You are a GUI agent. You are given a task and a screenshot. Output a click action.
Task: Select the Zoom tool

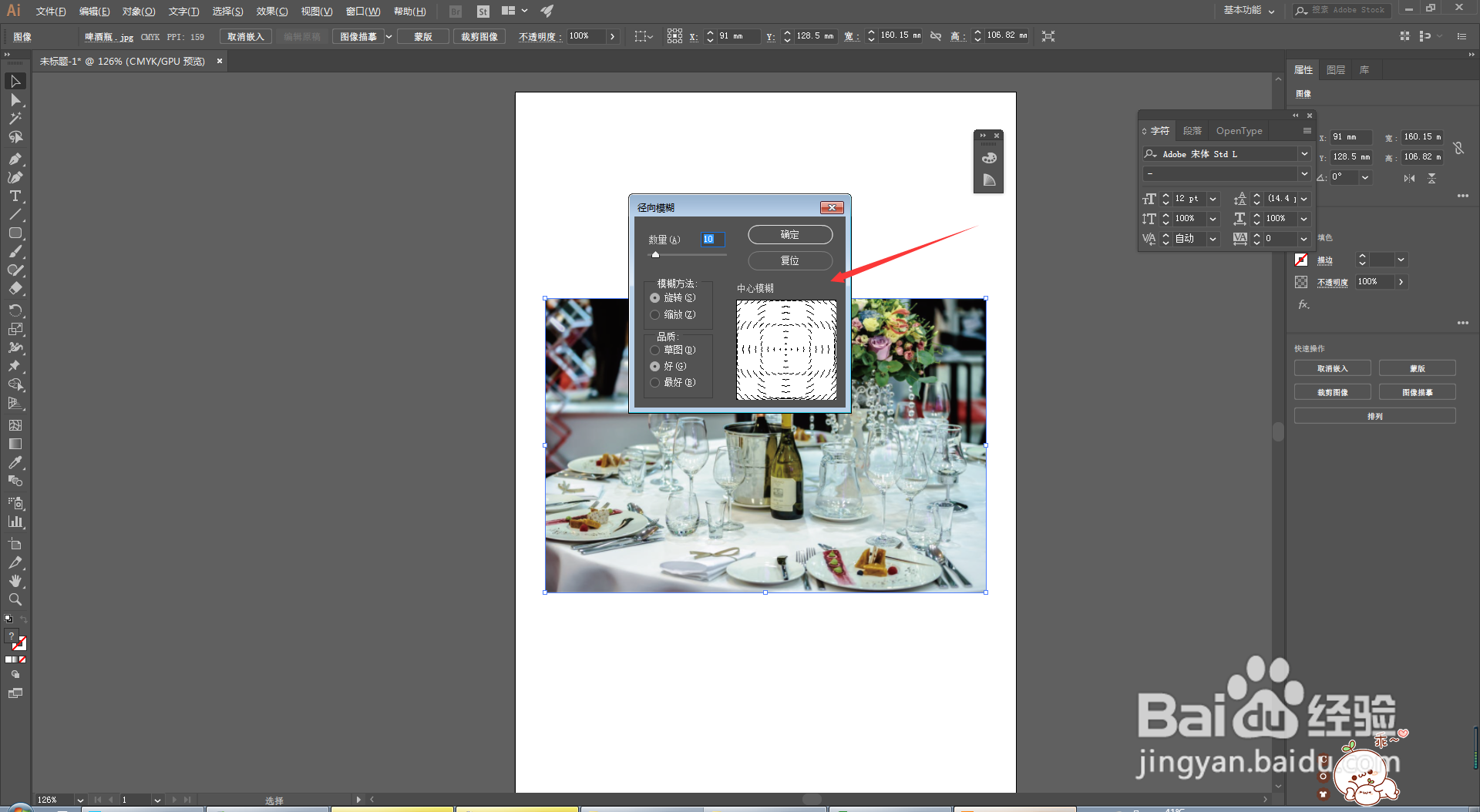point(15,599)
